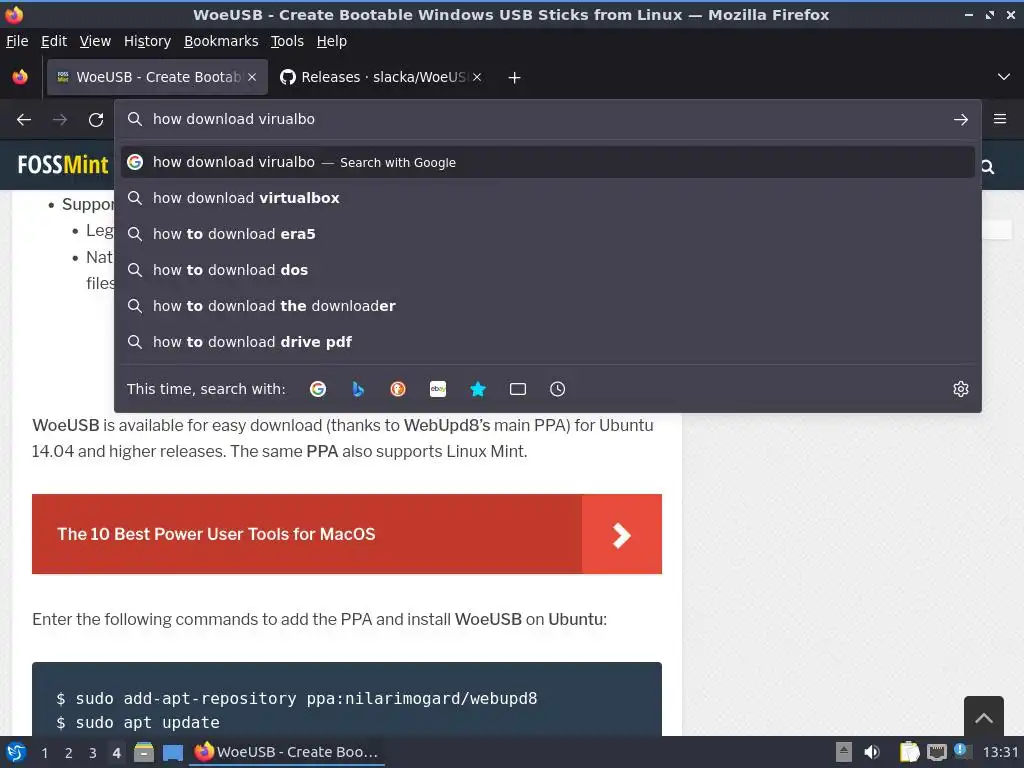Click the back-to-top arrow button
The image size is (1024, 768).
984,718
